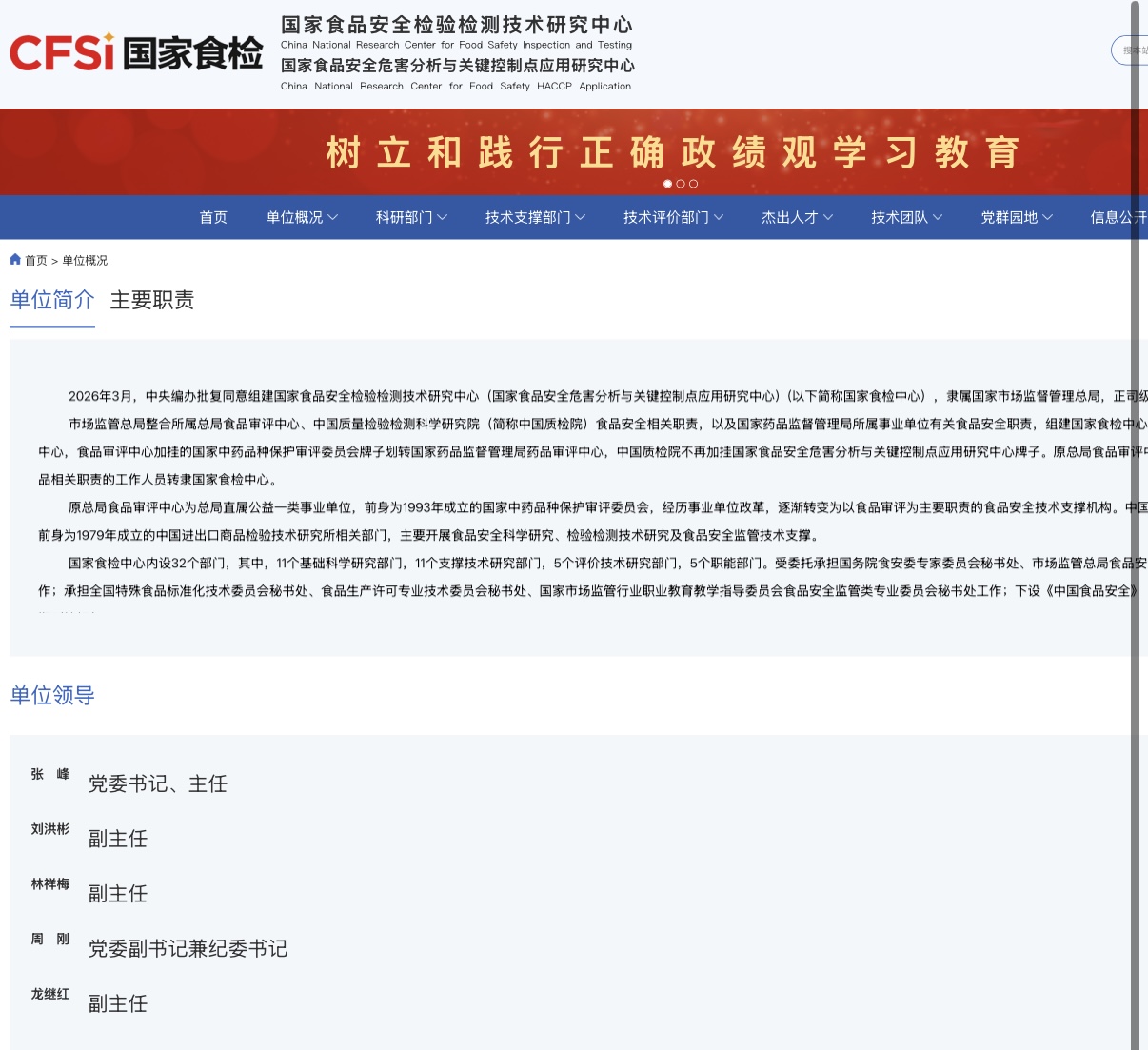
Task: Click the 单位领导 section heading
Action: (52, 696)
